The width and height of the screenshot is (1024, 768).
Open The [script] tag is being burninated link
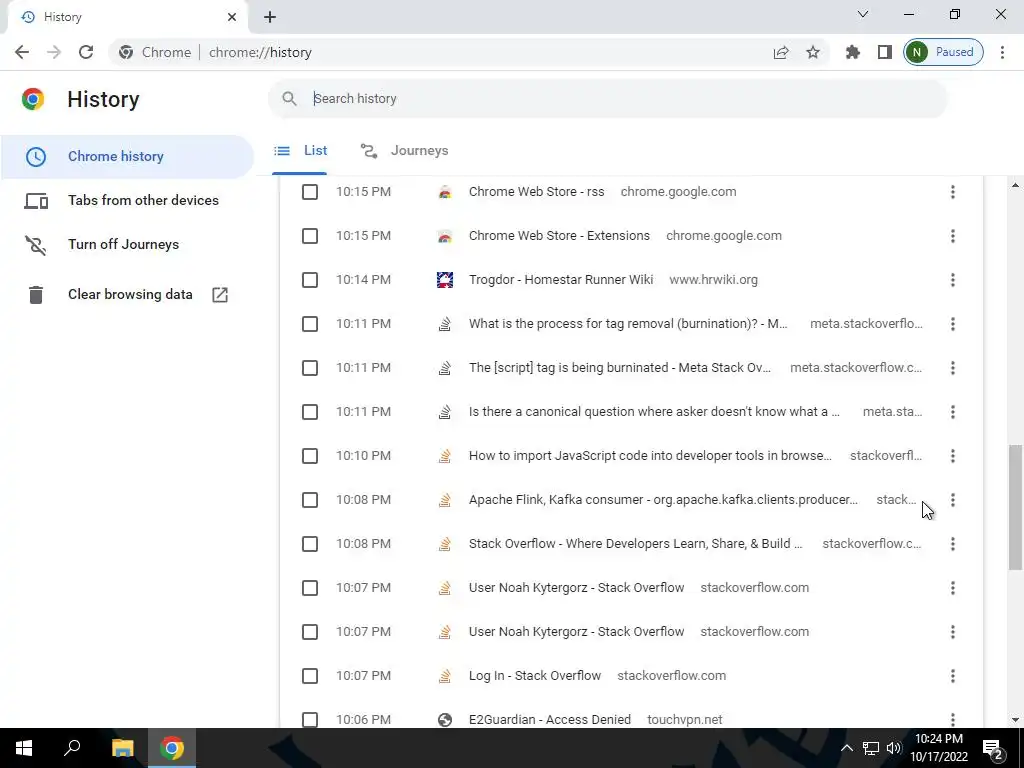(620, 368)
